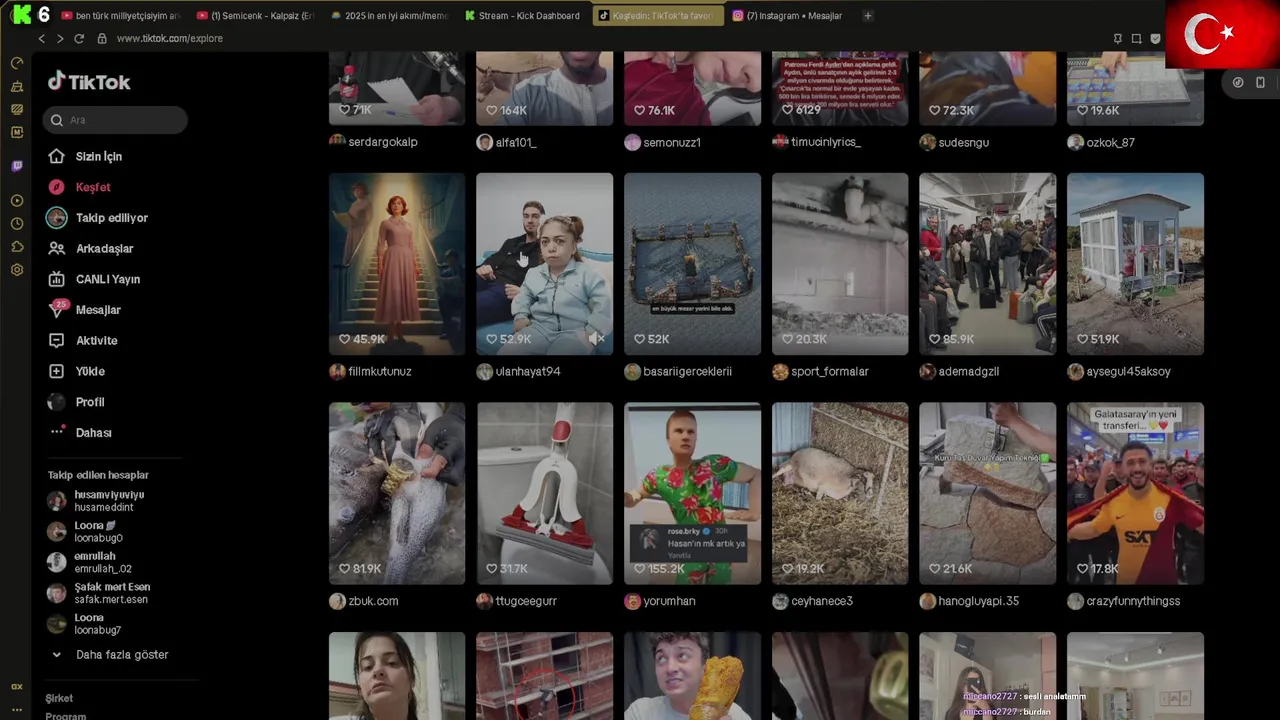Open Twitch icon in browser sidebar
Viewport: 1280px width, 720px height.
click(x=17, y=166)
